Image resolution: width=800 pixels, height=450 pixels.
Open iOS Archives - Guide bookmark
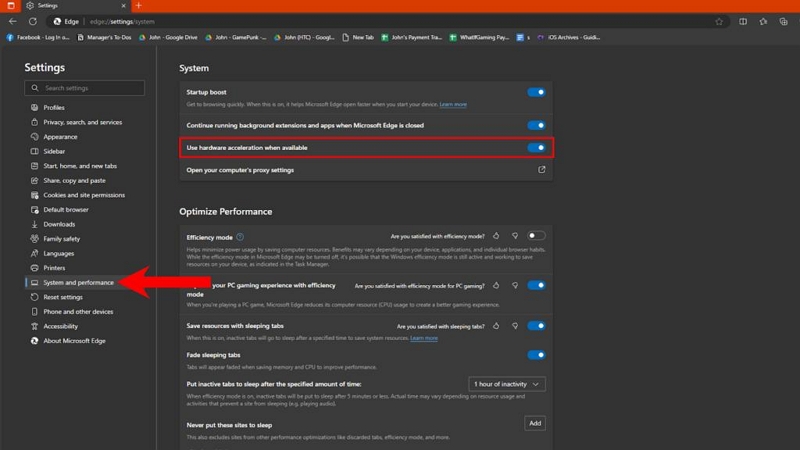(569, 37)
